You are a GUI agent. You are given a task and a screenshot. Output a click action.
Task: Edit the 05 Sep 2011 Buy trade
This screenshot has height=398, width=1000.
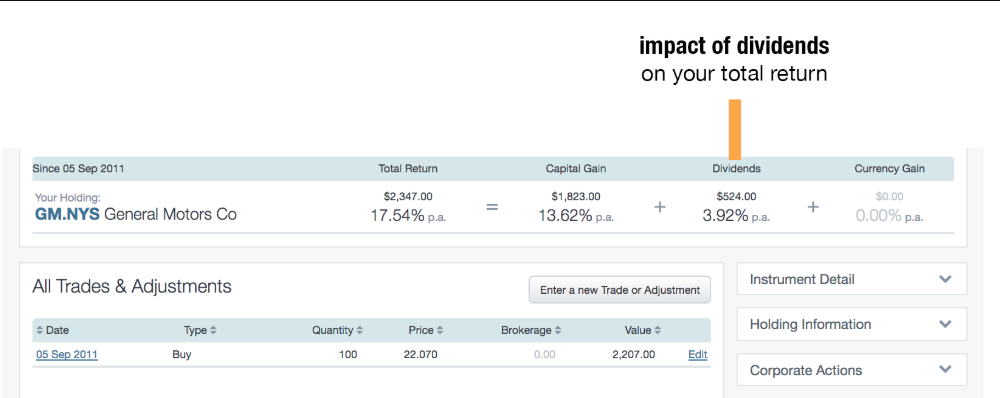(x=698, y=355)
